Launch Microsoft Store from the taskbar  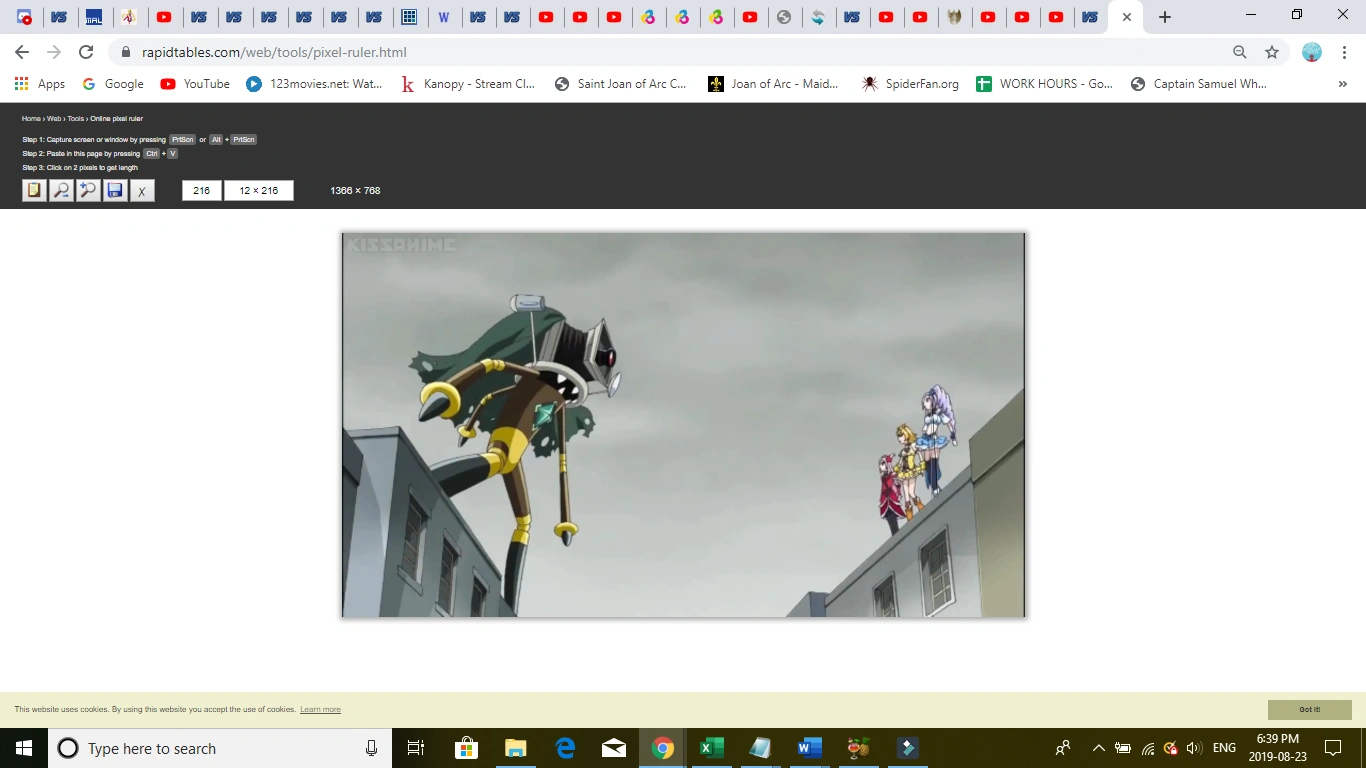click(x=466, y=748)
